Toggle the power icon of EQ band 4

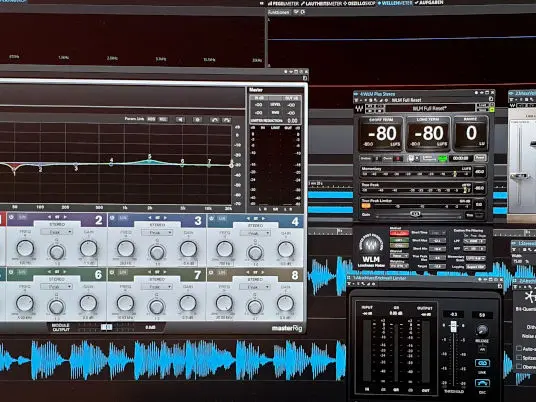212,218
